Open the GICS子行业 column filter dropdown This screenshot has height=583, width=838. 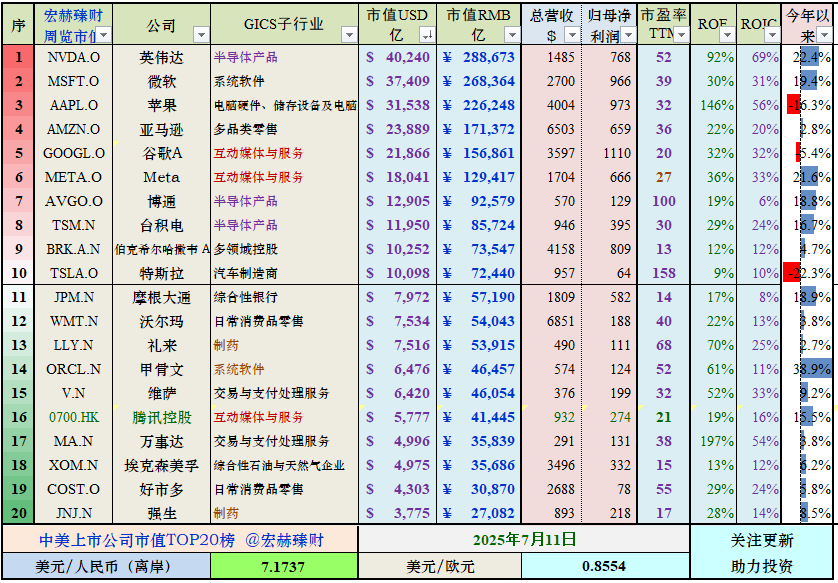point(349,35)
